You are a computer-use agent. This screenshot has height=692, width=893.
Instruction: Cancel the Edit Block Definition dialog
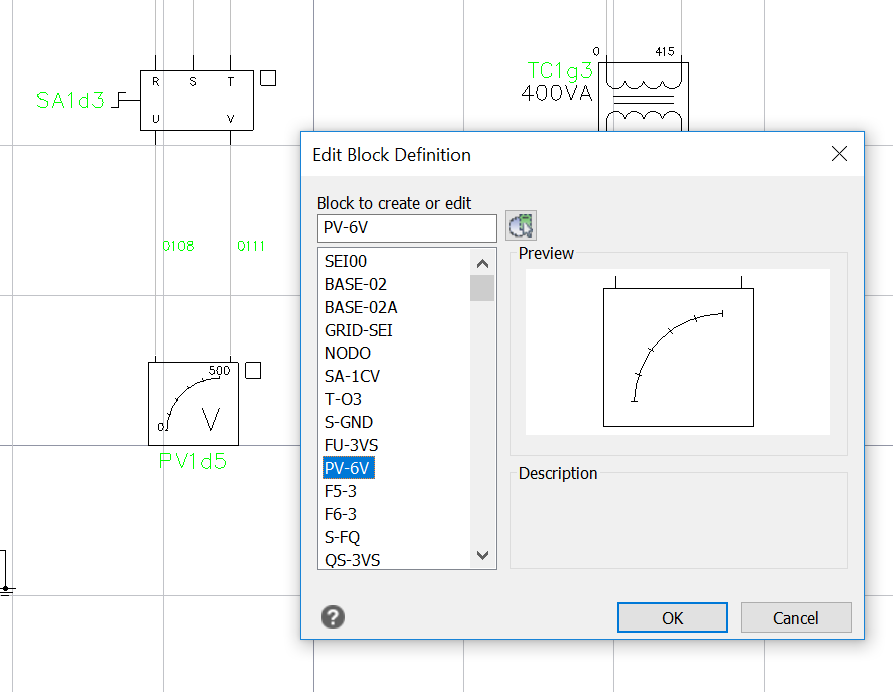(795, 618)
